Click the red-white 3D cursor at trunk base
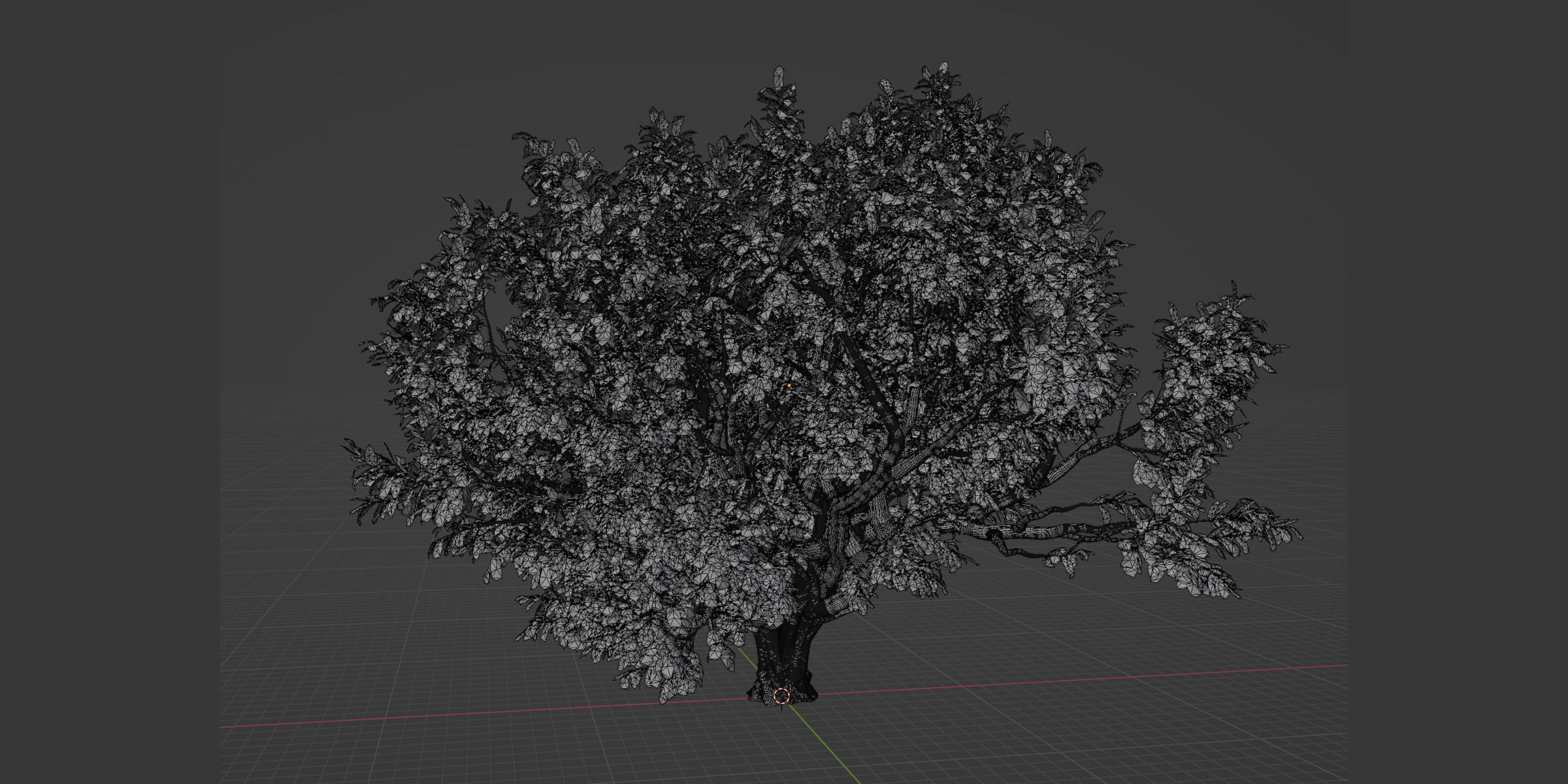Viewport: 1568px width, 784px height. pyautogui.click(x=781, y=696)
